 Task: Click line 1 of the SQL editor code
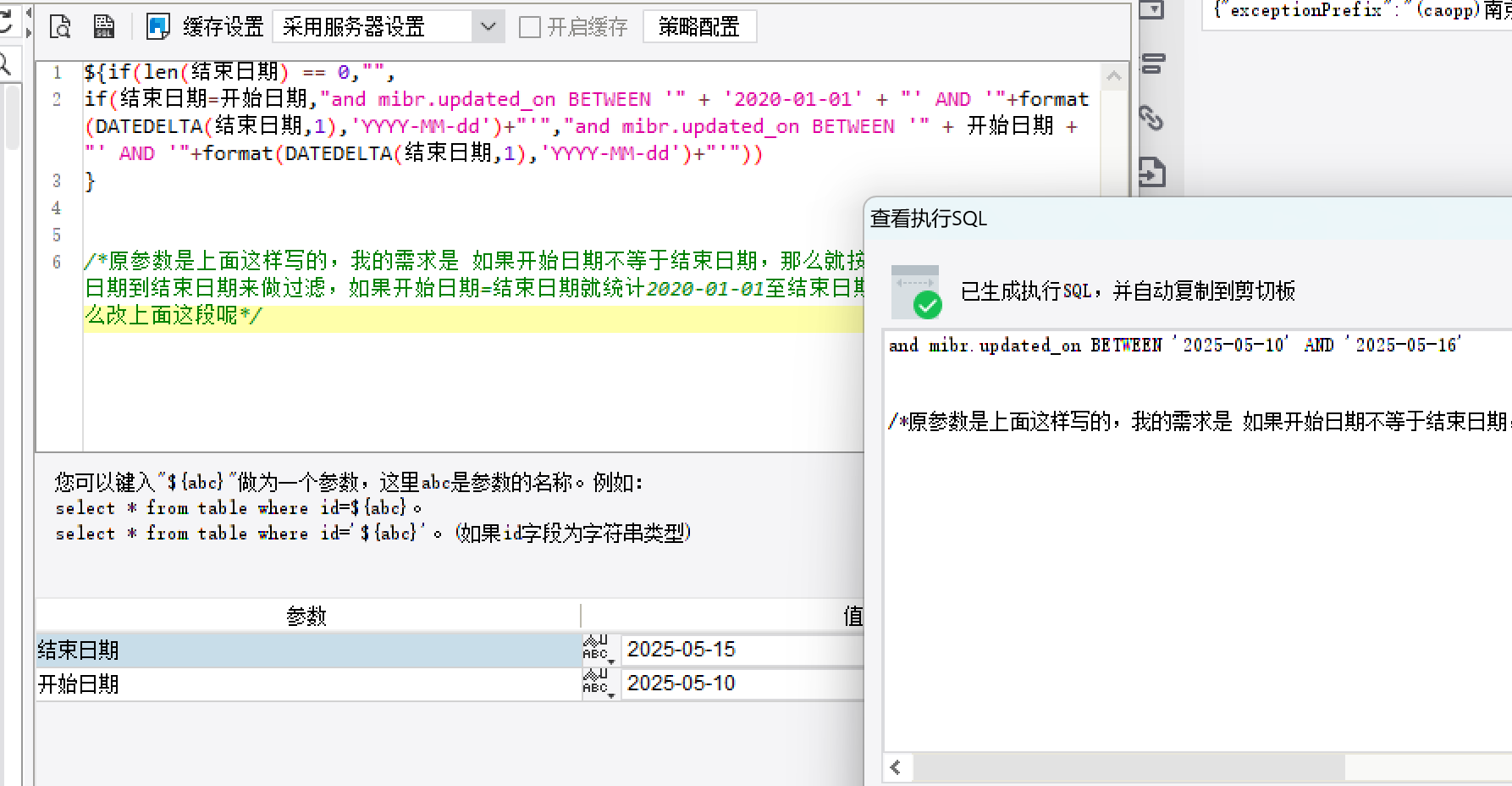240,72
